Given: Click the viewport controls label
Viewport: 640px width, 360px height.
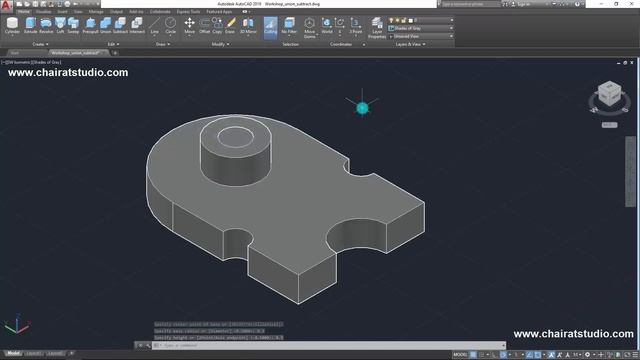Looking at the screenshot, I should (32, 62).
